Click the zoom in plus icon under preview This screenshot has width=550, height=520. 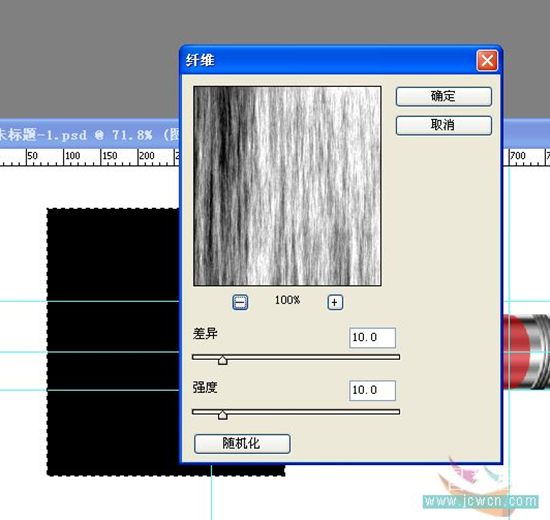pyautogui.click(x=335, y=302)
